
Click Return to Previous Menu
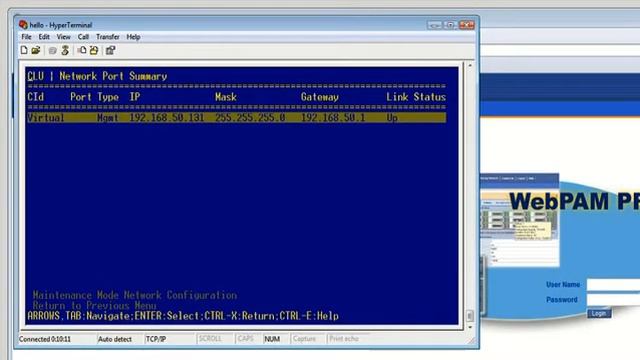tap(94, 306)
